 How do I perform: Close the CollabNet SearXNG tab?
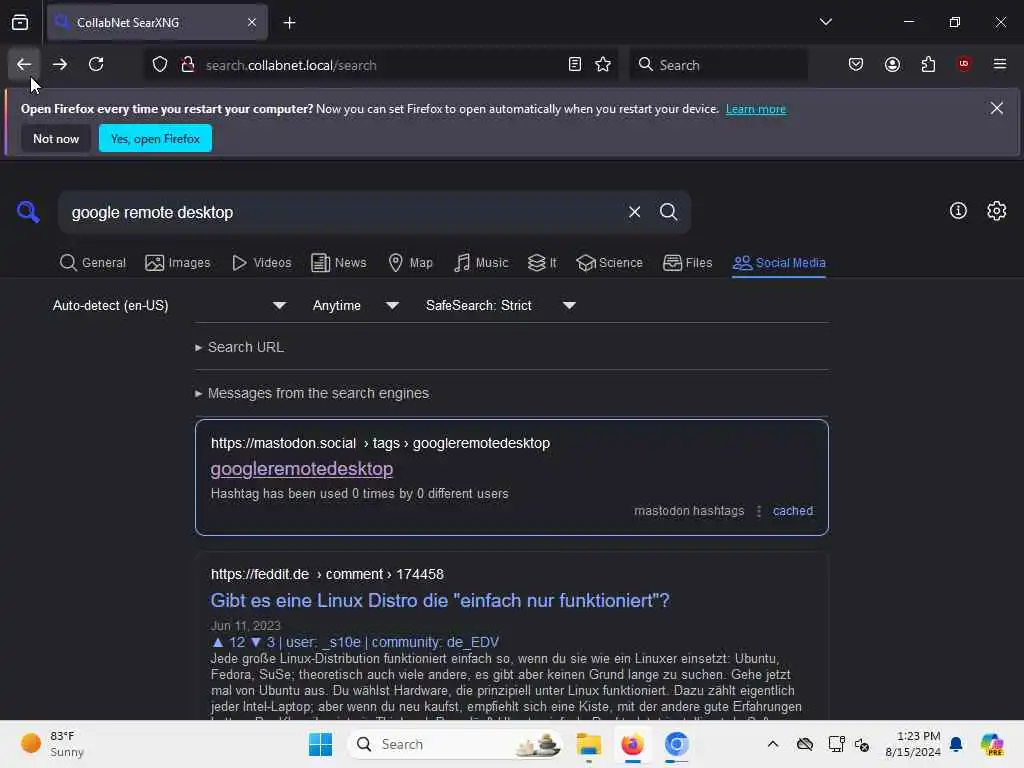pyautogui.click(x=252, y=23)
